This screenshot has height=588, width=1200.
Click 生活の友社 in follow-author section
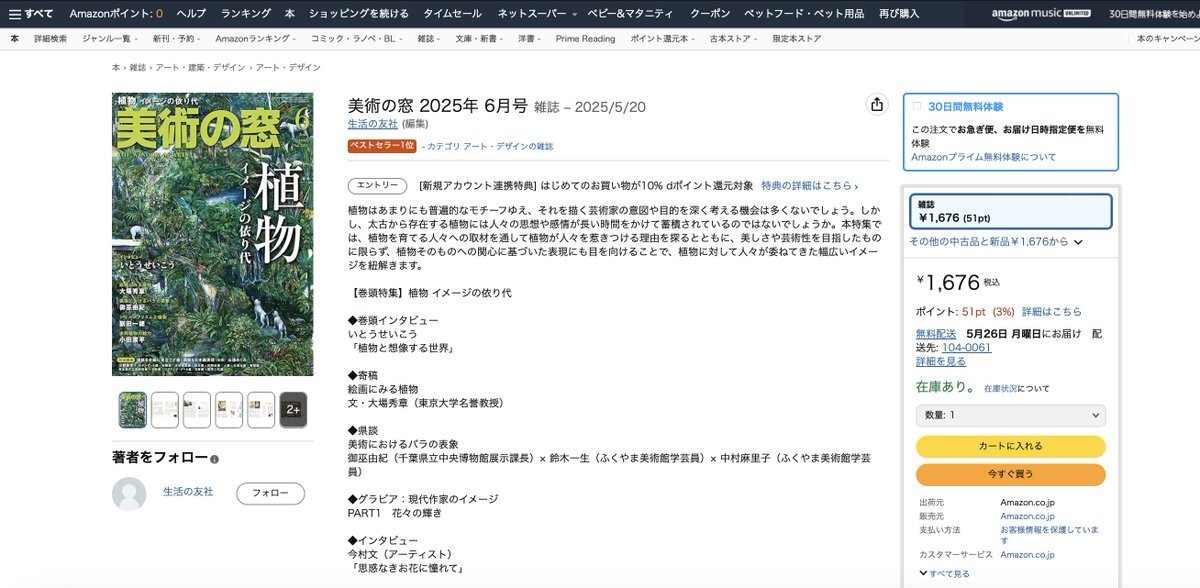pyautogui.click(x=188, y=492)
